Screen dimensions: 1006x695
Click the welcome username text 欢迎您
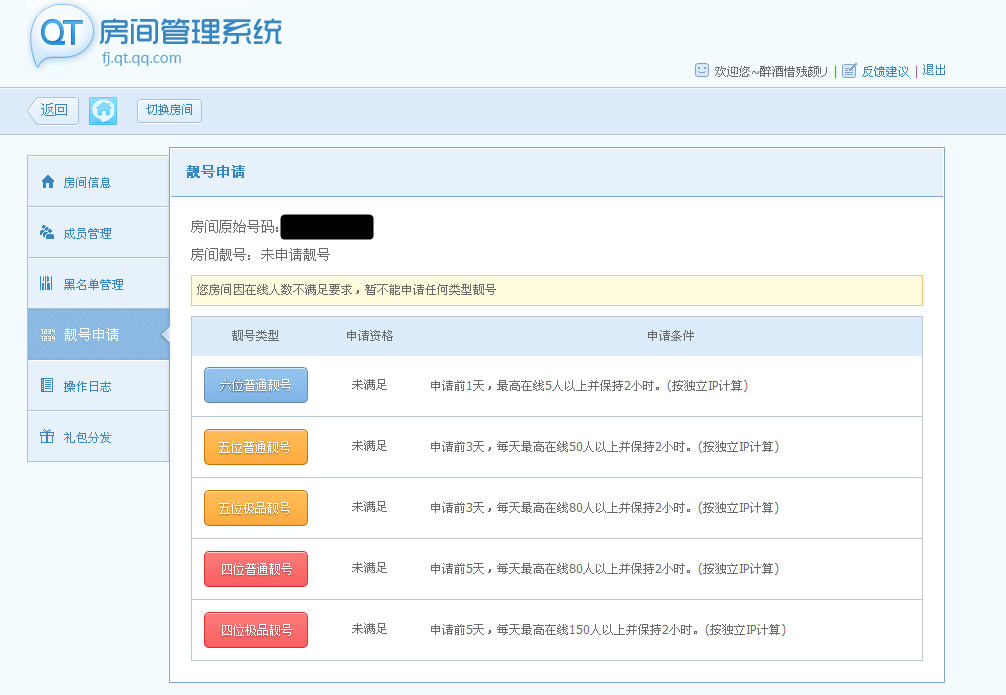point(771,71)
